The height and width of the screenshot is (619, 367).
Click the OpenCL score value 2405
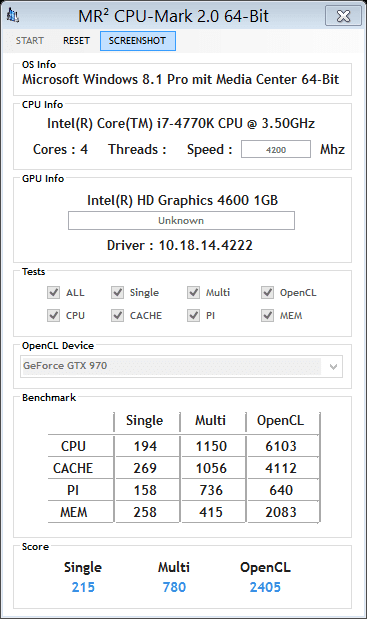click(265, 587)
